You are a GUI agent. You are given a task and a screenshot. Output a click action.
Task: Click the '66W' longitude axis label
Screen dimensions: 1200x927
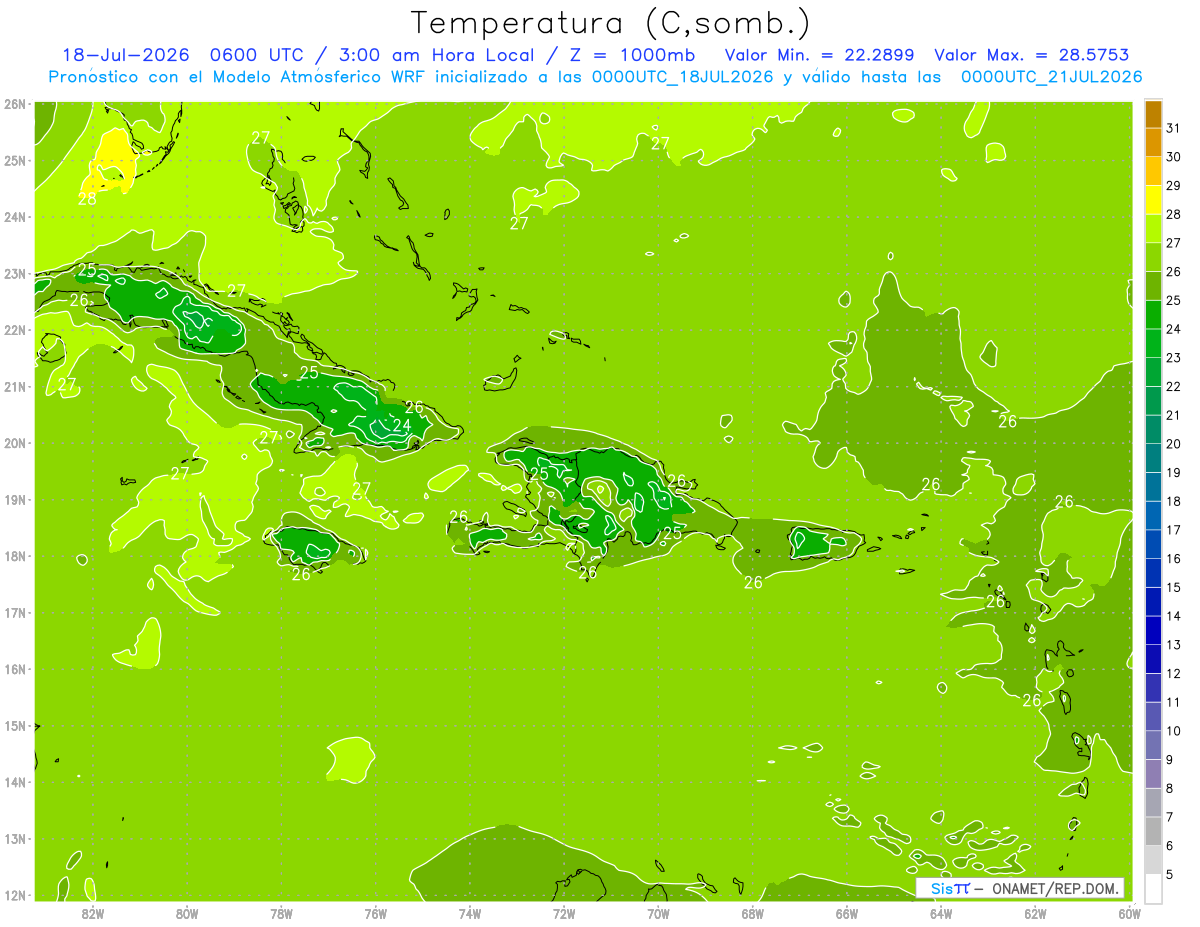(x=846, y=913)
